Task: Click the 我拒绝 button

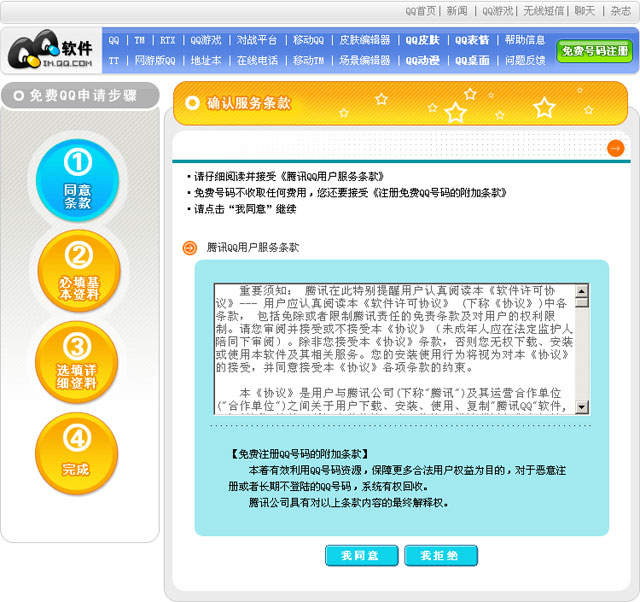Action: click(x=441, y=555)
